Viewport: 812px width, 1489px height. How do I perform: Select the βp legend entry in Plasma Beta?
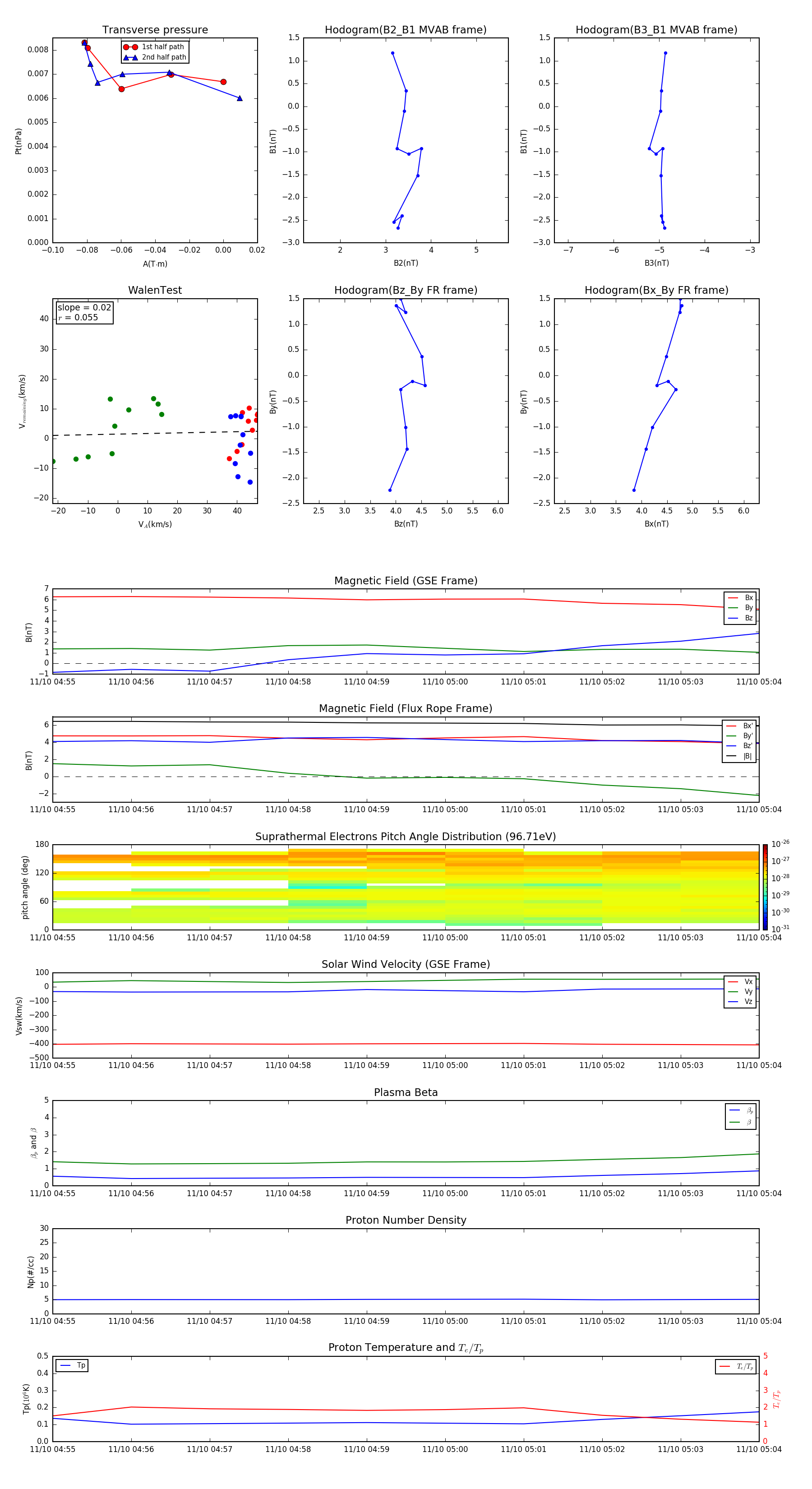(x=741, y=1110)
